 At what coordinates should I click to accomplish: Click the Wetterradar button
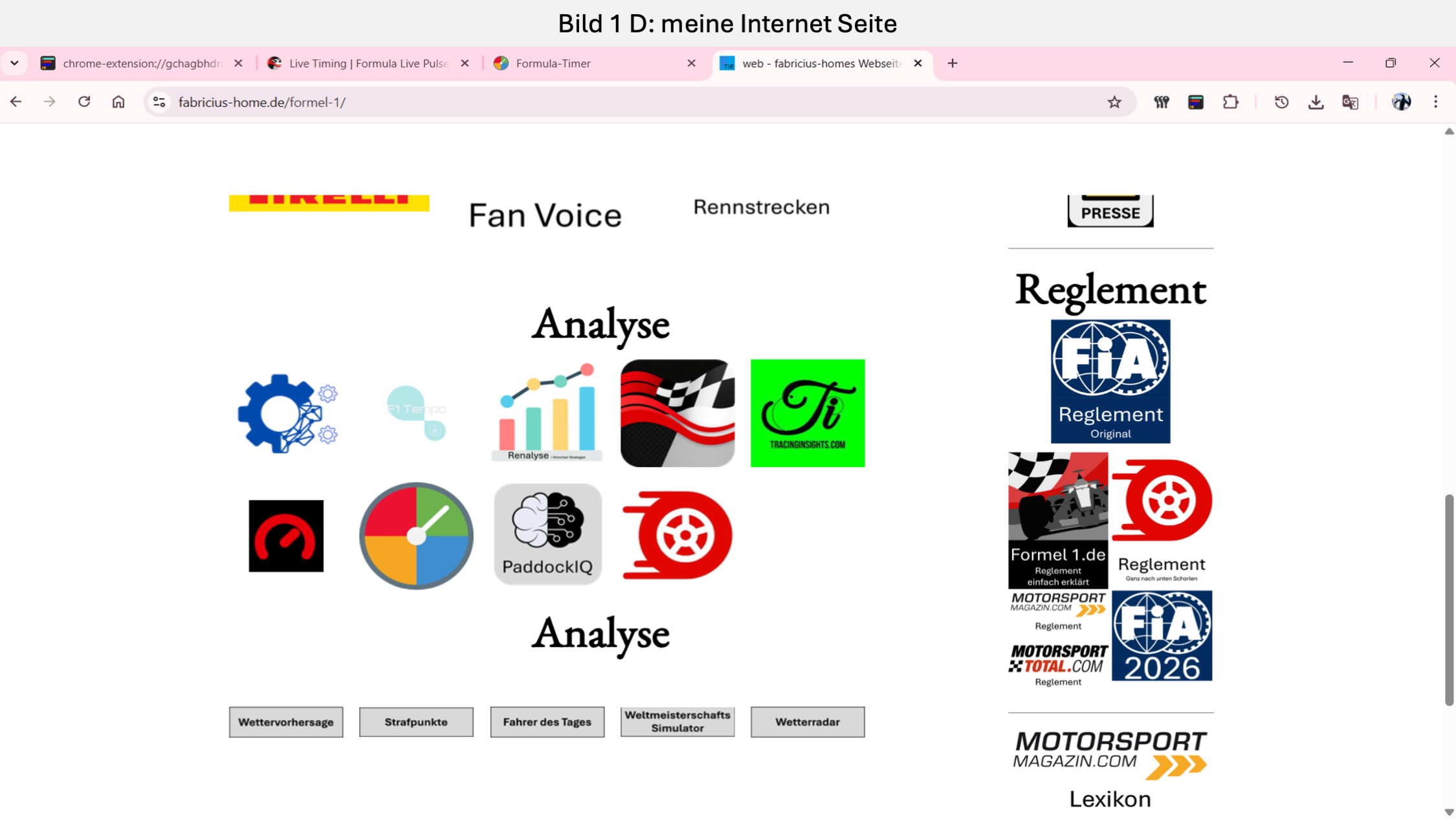(807, 722)
